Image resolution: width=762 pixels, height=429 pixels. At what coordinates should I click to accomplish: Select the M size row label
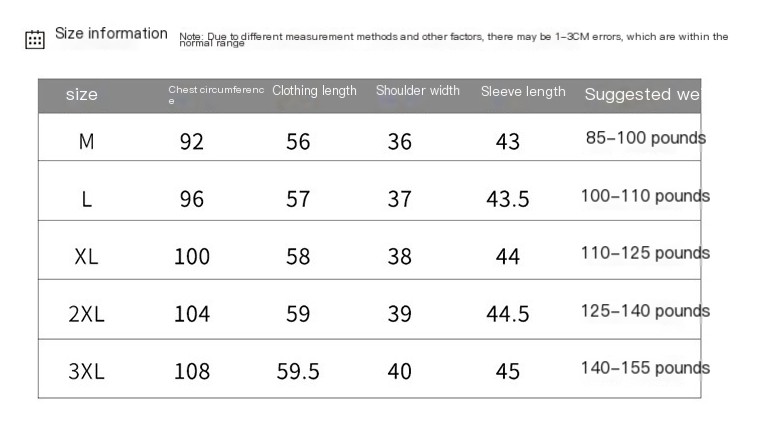(87, 142)
